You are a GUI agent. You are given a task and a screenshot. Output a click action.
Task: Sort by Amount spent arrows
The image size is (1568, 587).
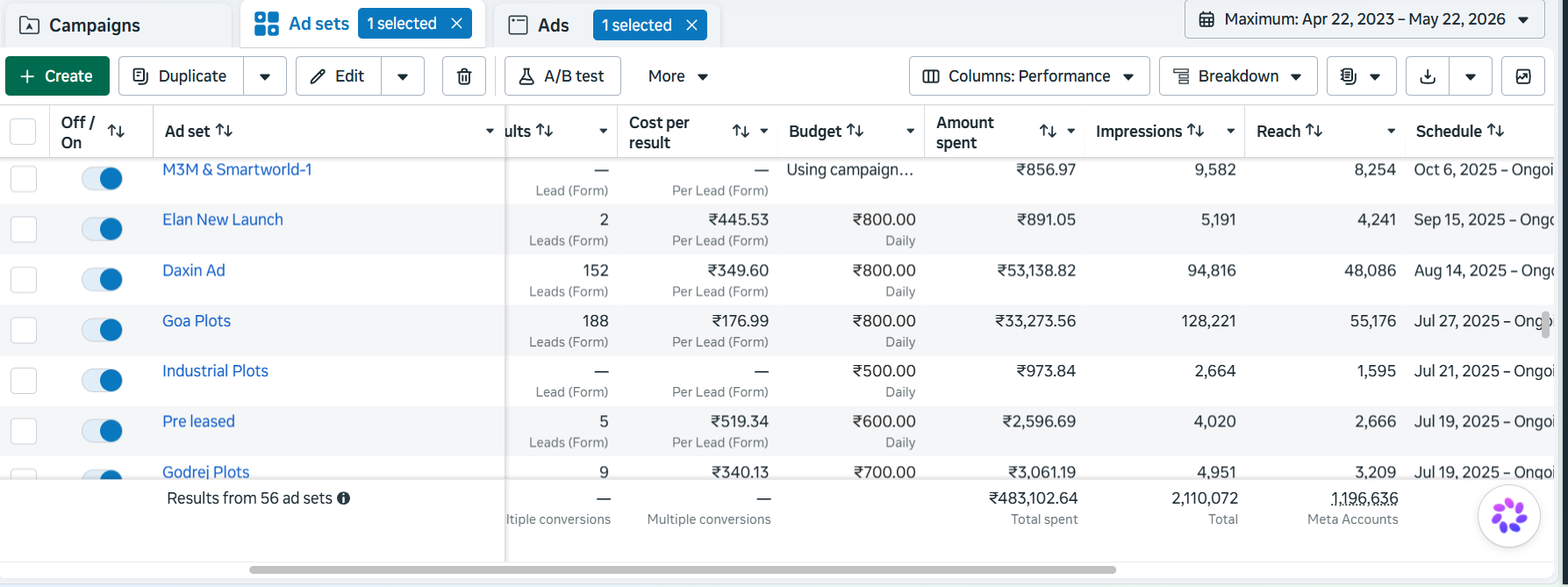[1048, 132]
